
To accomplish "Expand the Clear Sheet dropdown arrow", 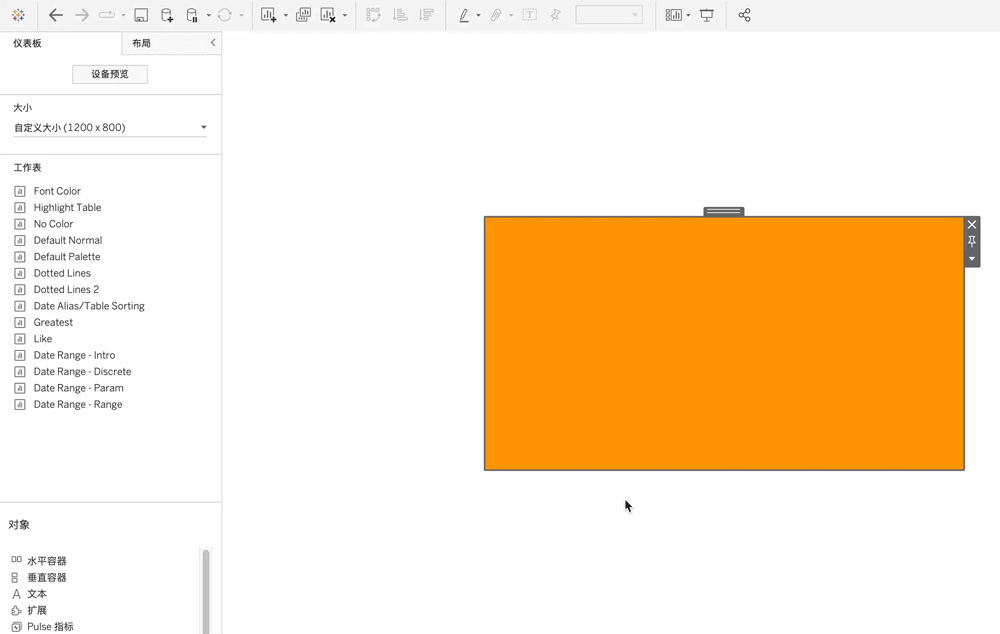I will [345, 15].
